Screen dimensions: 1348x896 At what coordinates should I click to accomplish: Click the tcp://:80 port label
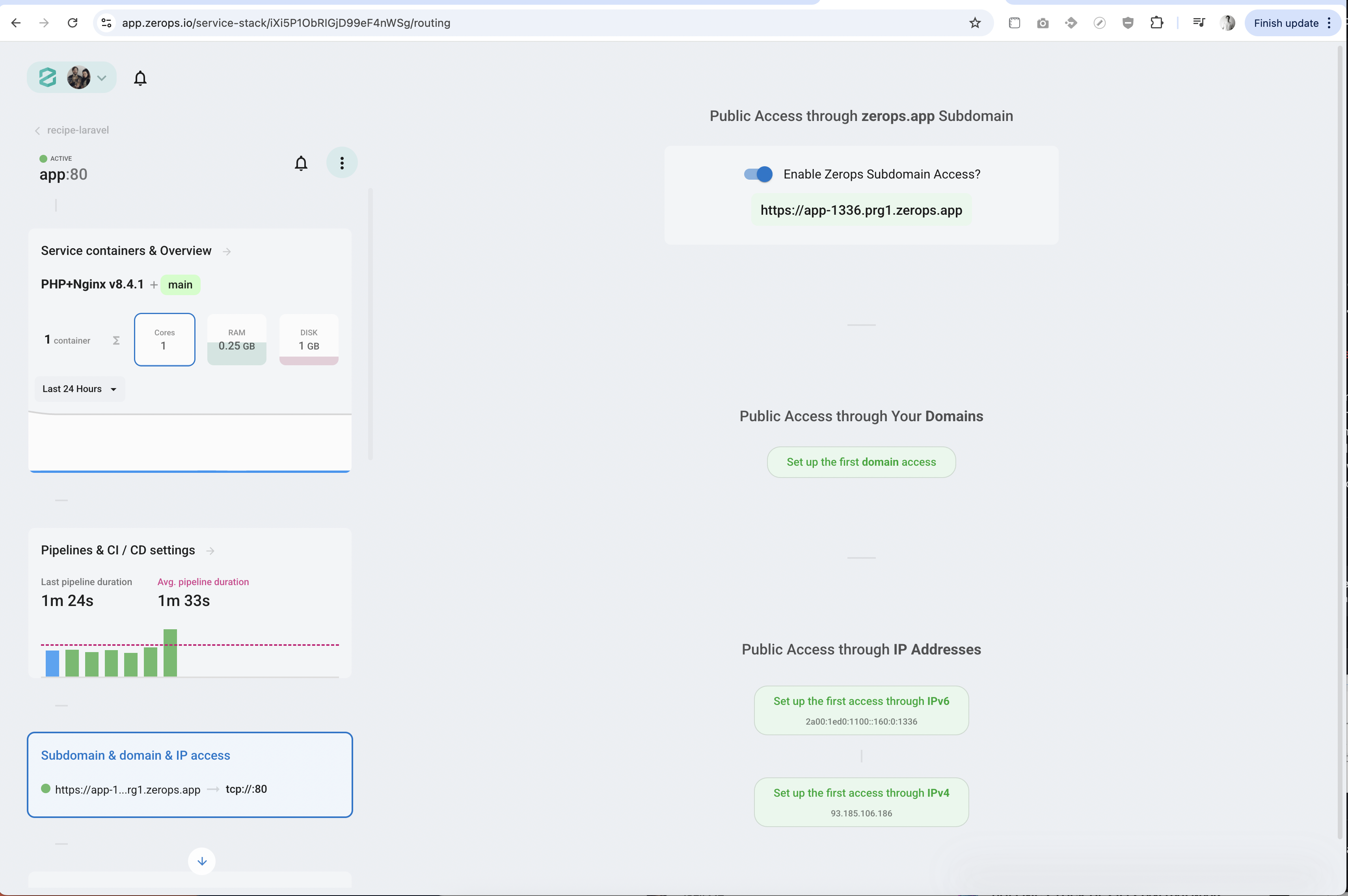pos(246,789)
